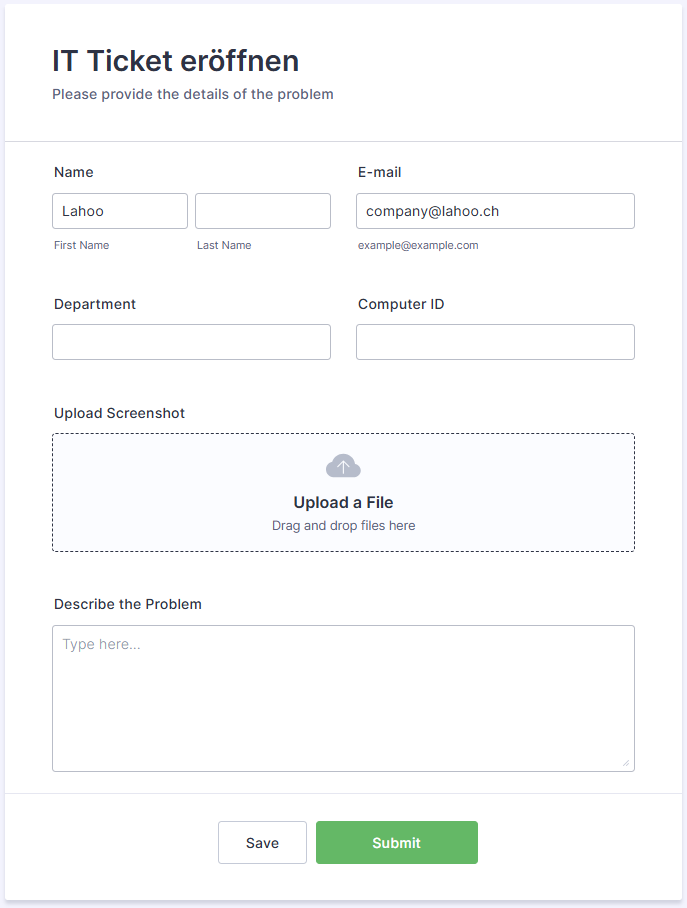Click the "IT Ticket eröffnen" heading
Viewport: 687px width, 908px height.
point(176,61)
